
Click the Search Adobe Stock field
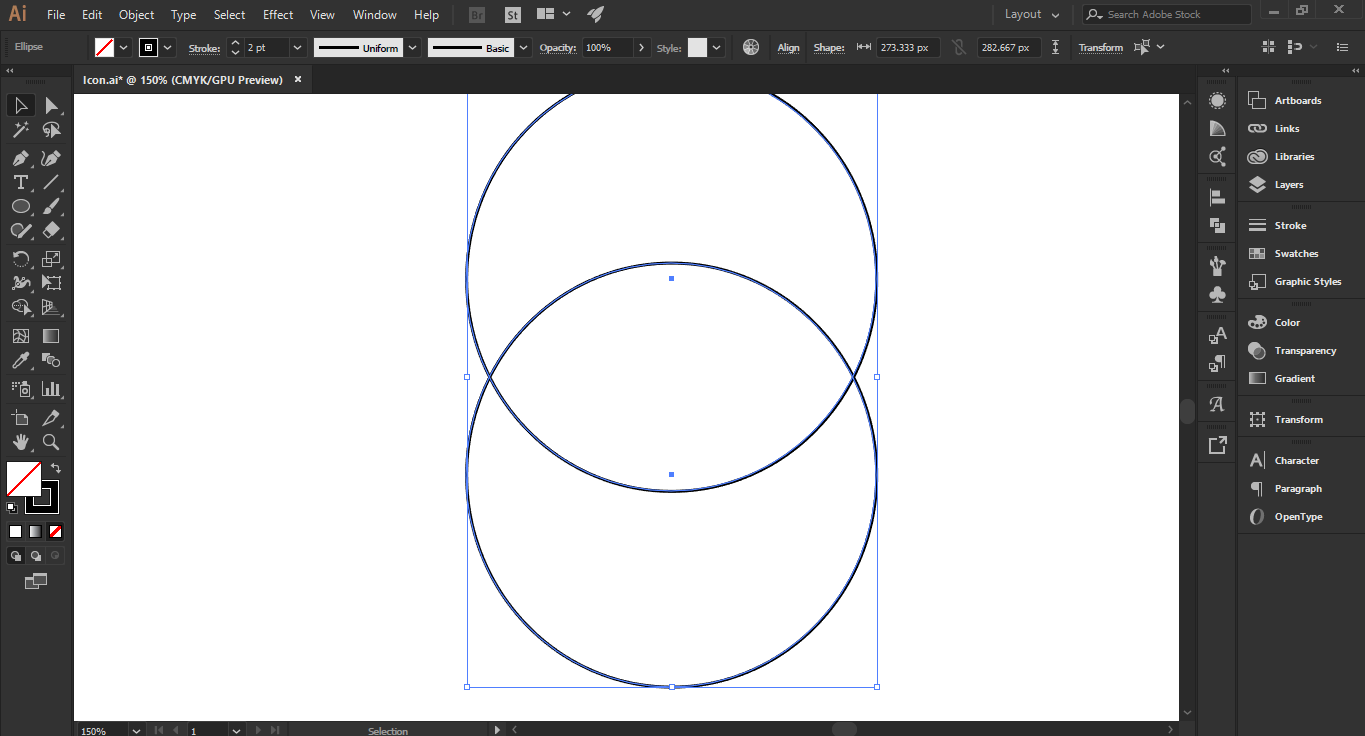tap(1167, 14)
